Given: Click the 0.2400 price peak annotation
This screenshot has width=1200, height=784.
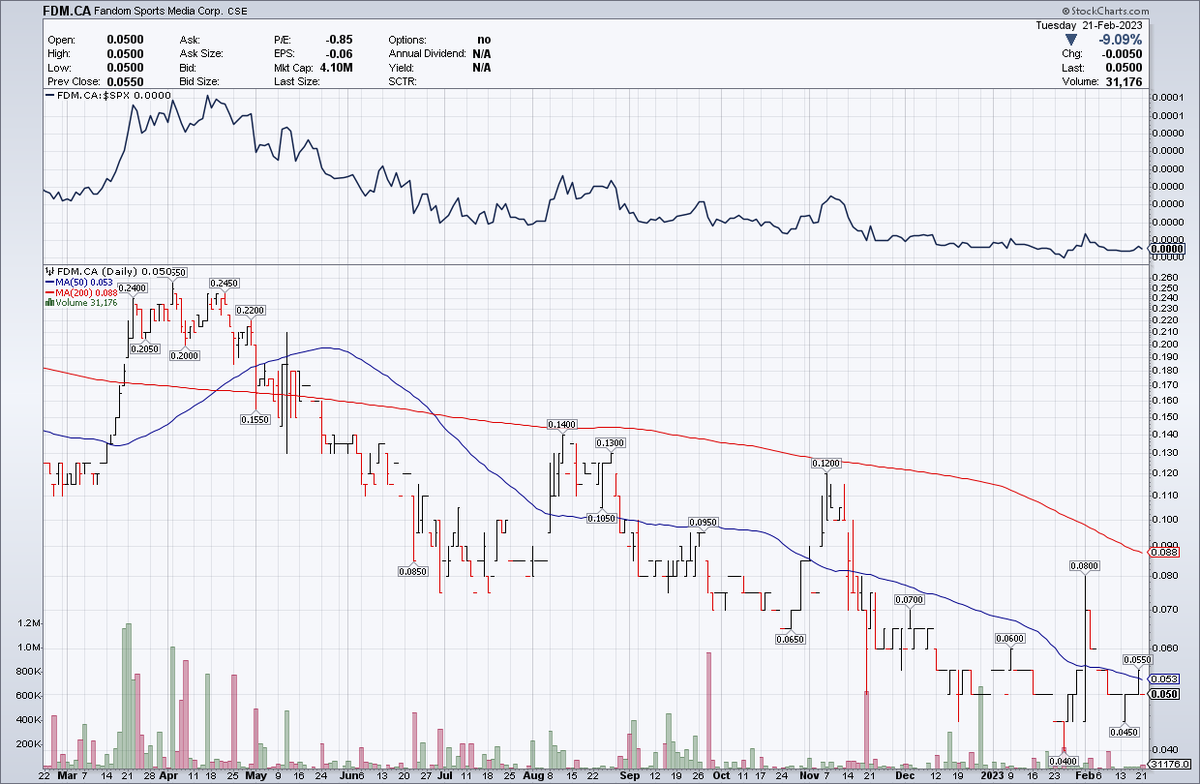Looking at the screenshot, I should pyautogui.click(x=132, y=288).
